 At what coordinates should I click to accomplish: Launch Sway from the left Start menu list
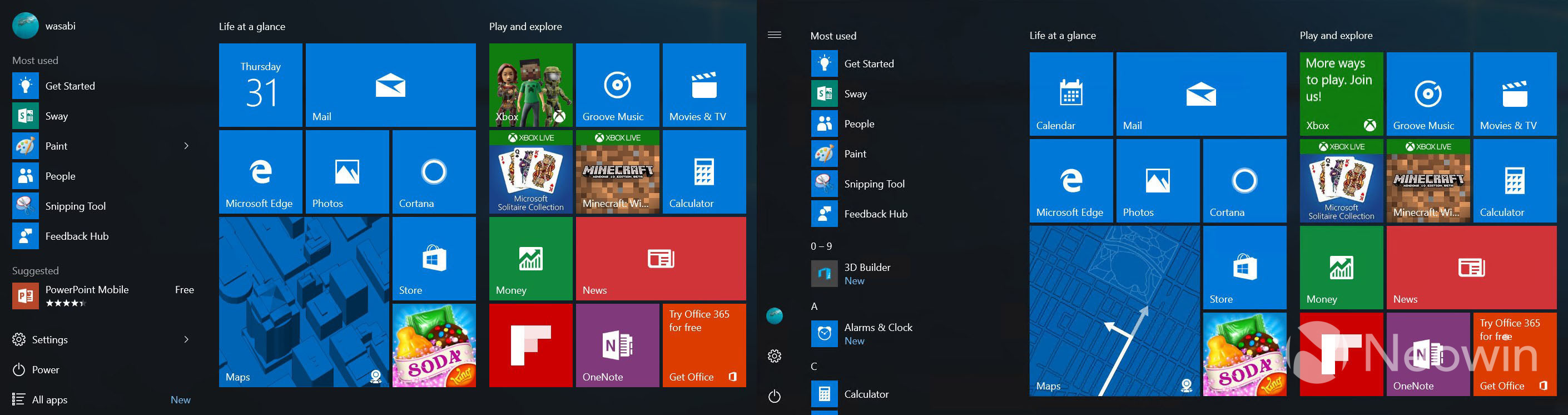point(103,116)
